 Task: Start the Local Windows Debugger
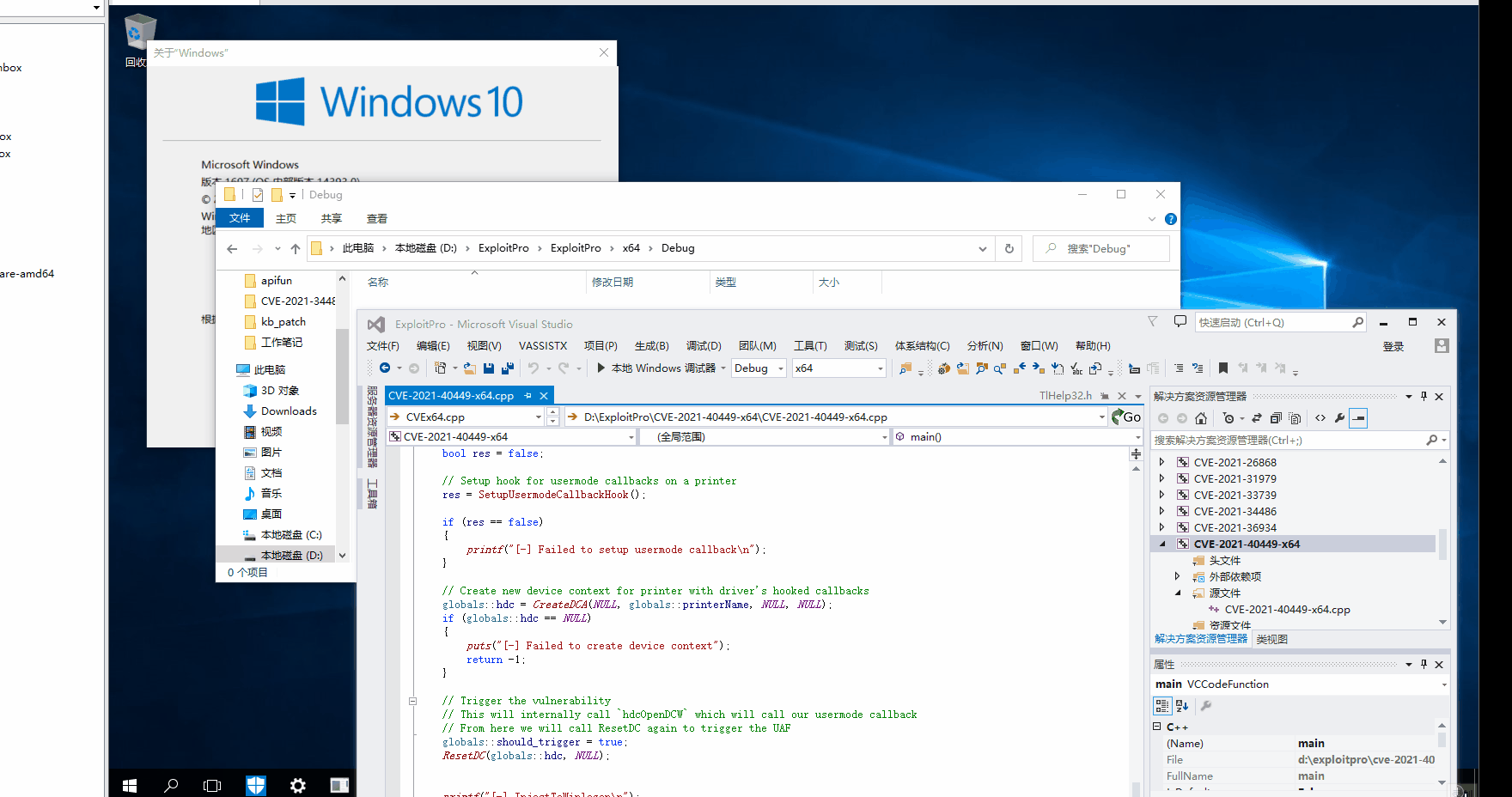(x=657, y=368)
